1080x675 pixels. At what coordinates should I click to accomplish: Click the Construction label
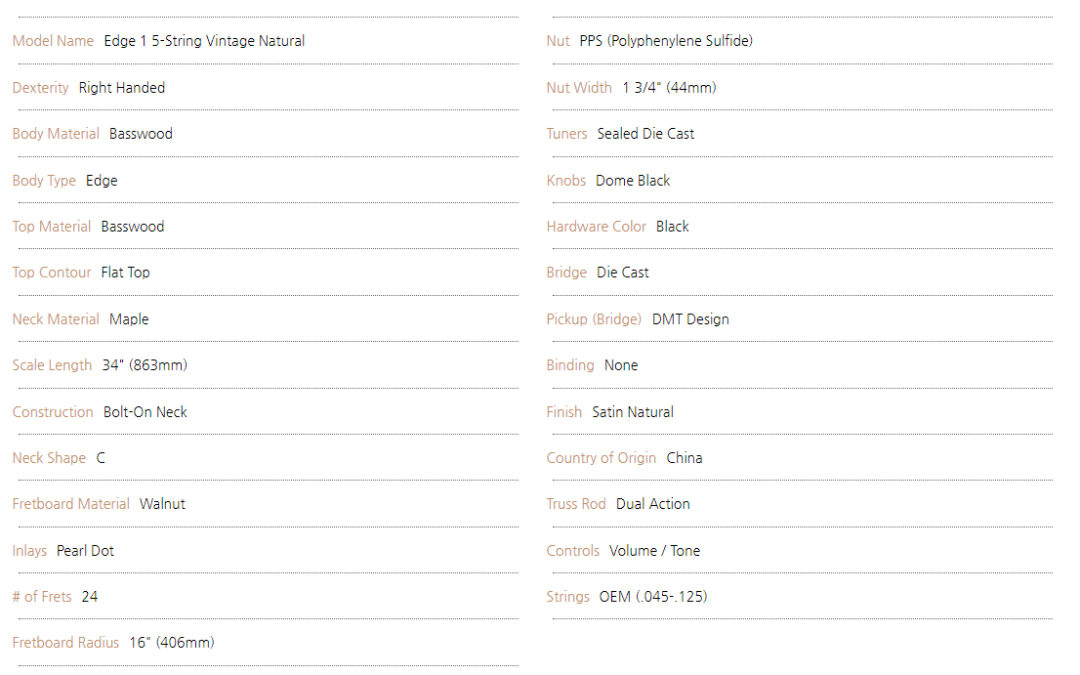tap(53, 412)
